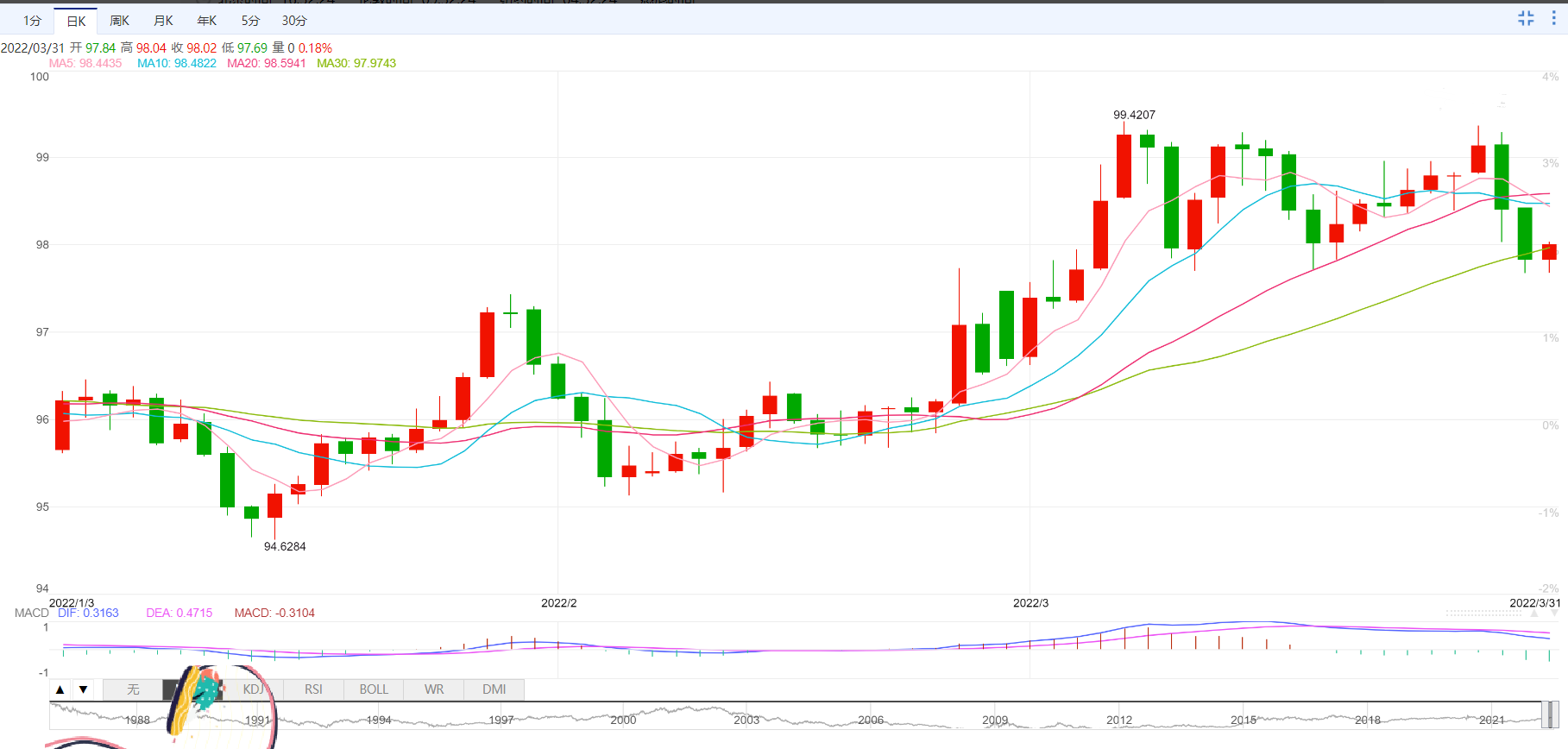Click the 2022/3 date axis label
1568x749 pixels.
(1030, 603)
